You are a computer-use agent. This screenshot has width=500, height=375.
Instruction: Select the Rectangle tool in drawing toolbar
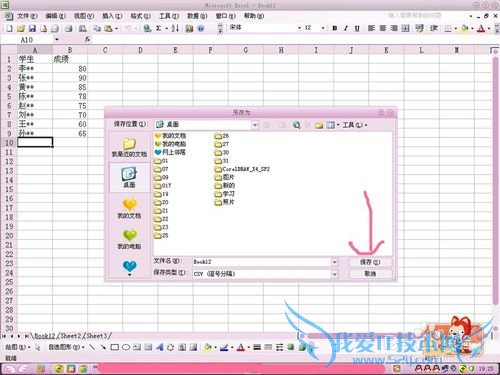tap(115, 347)
